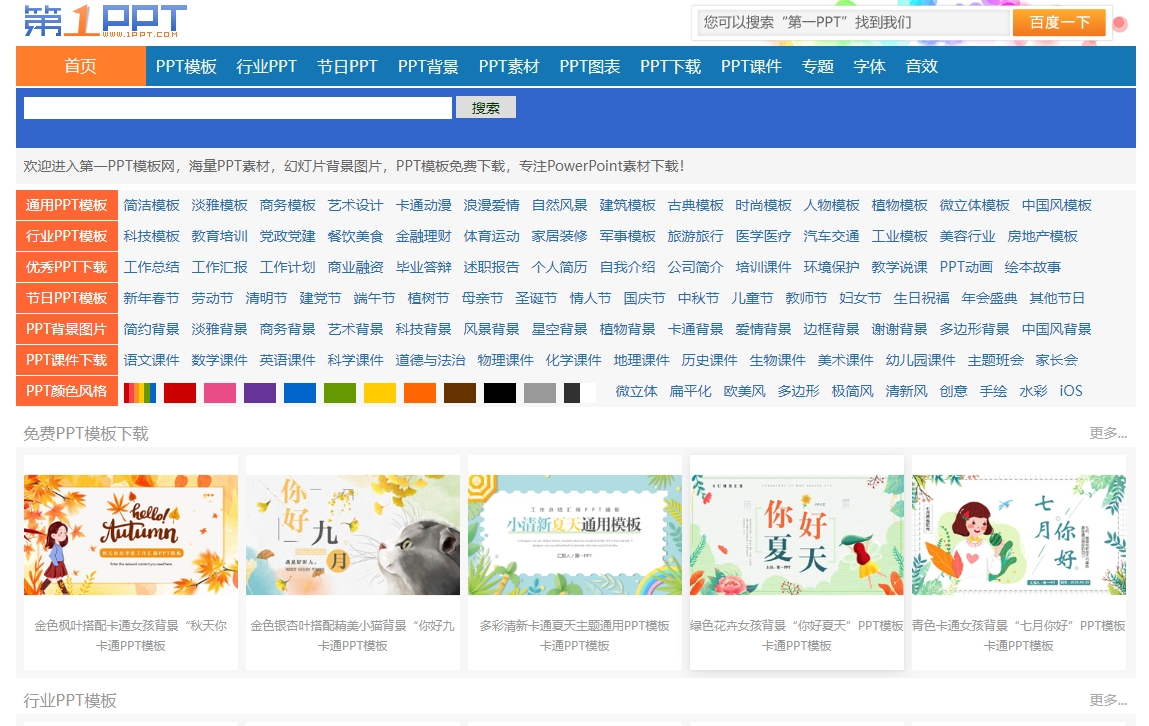
Task: Click the 工作总结 link
Action: 152,267
